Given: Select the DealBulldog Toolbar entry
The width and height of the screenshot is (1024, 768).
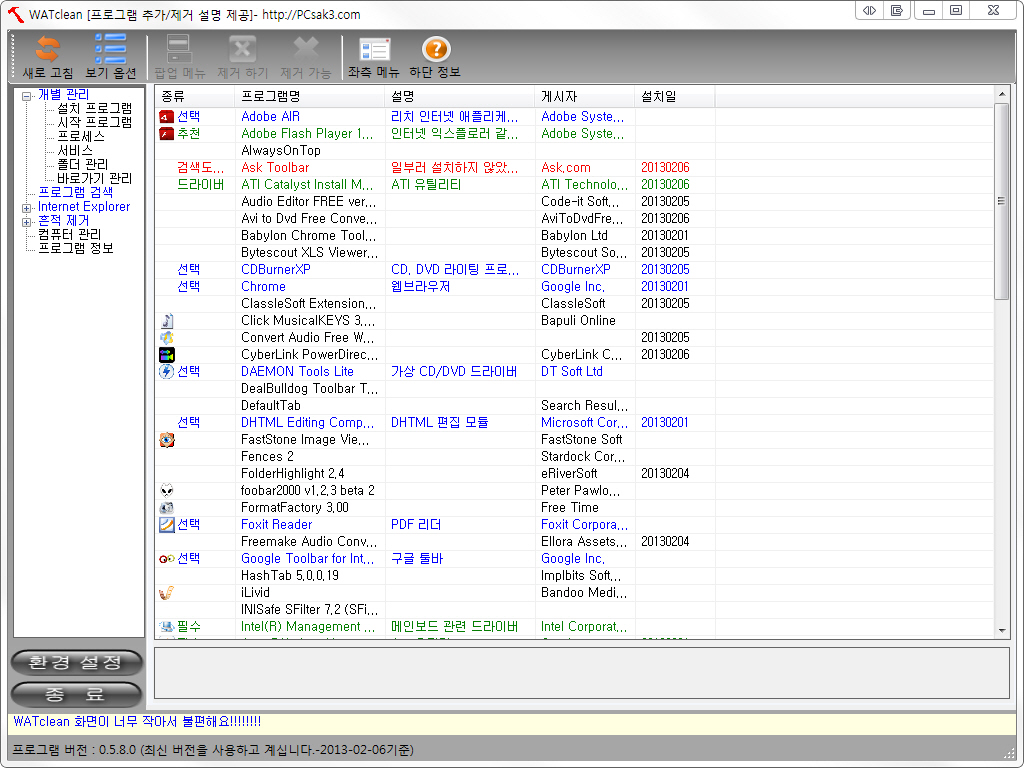Looking at the screenshot, I should pyautogui.click(x=310, y=389).
